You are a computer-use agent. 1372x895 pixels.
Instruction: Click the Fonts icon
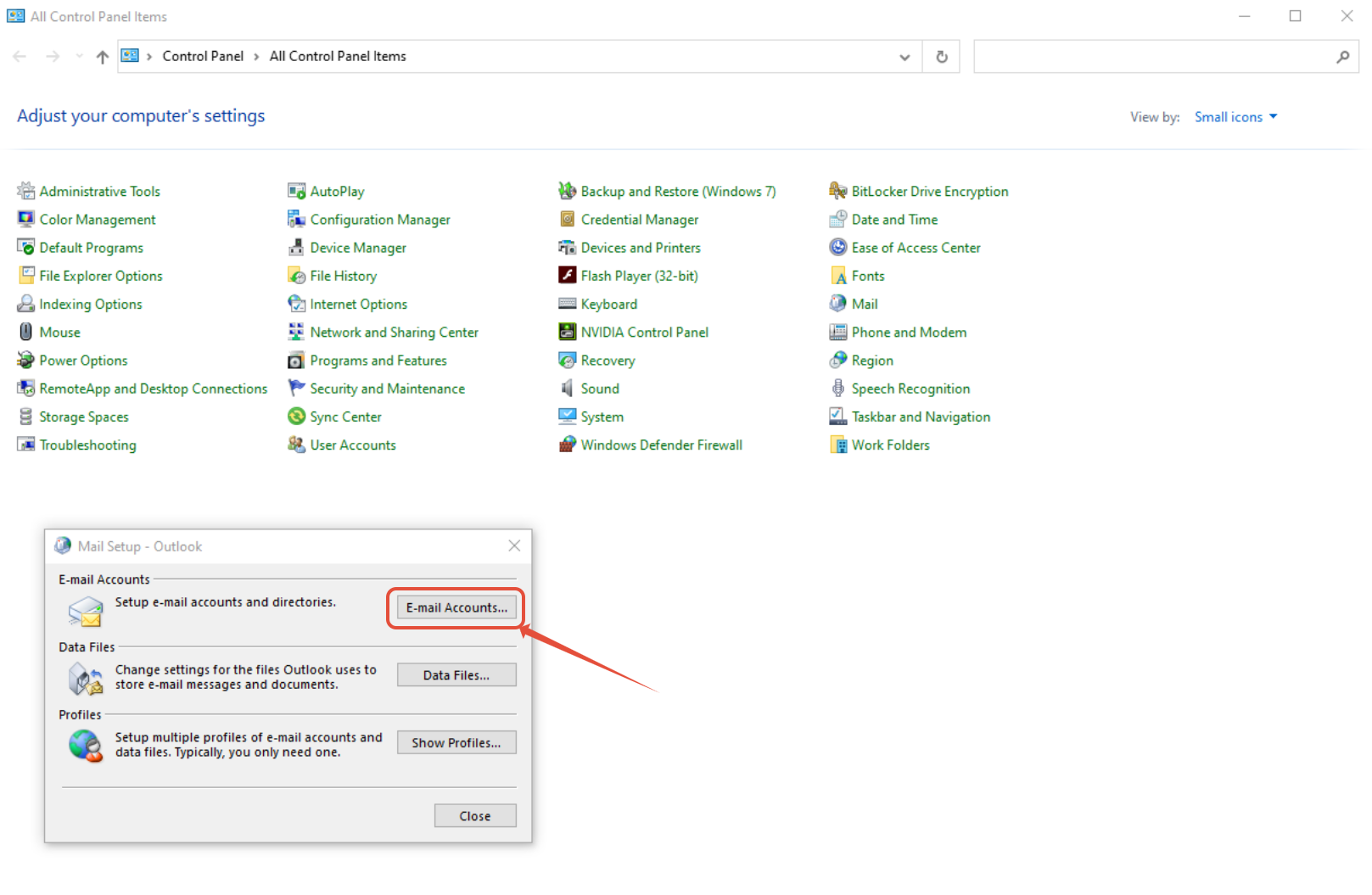pos(838,276)
